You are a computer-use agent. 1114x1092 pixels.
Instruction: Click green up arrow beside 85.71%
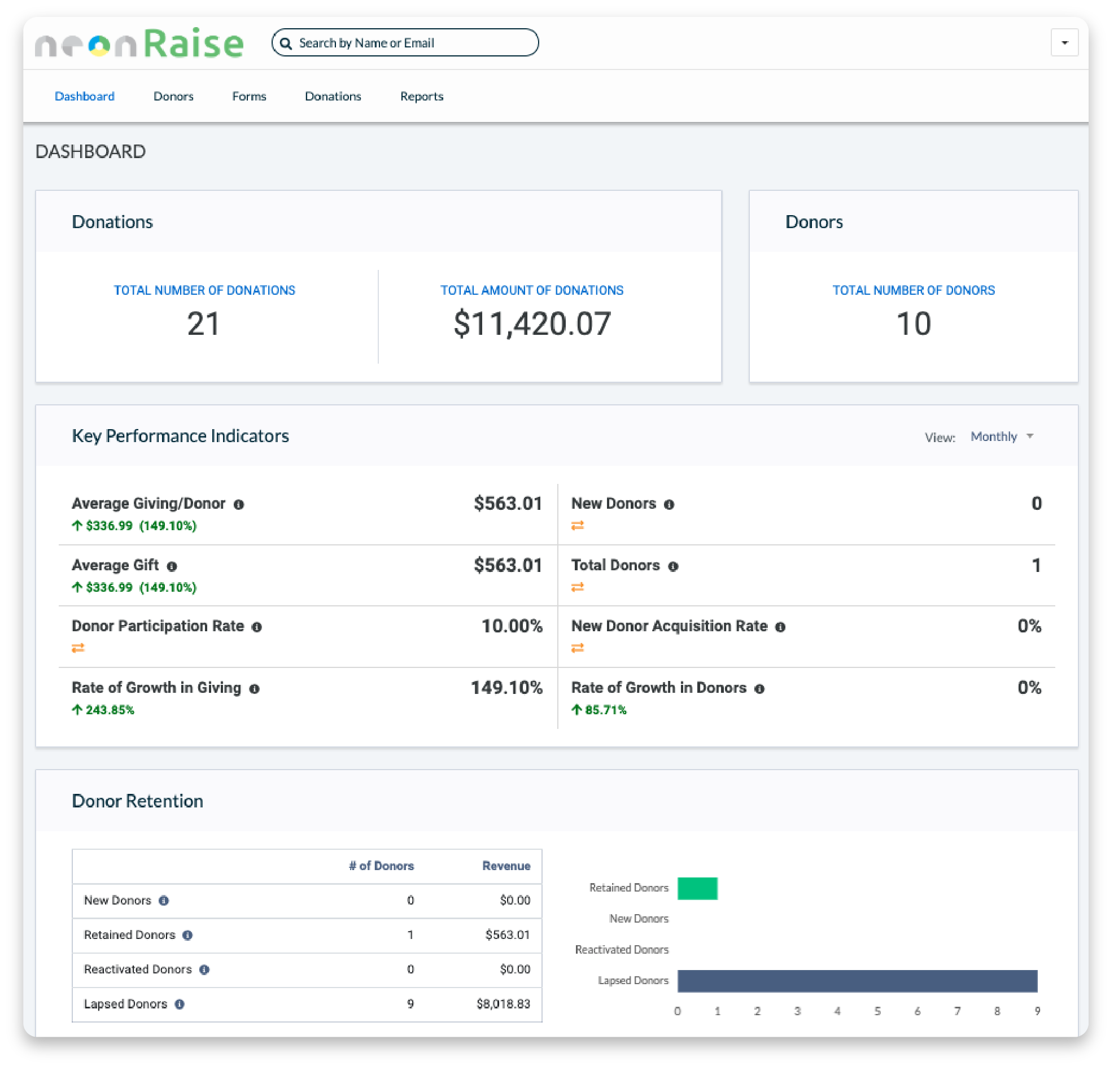[576, 709]
